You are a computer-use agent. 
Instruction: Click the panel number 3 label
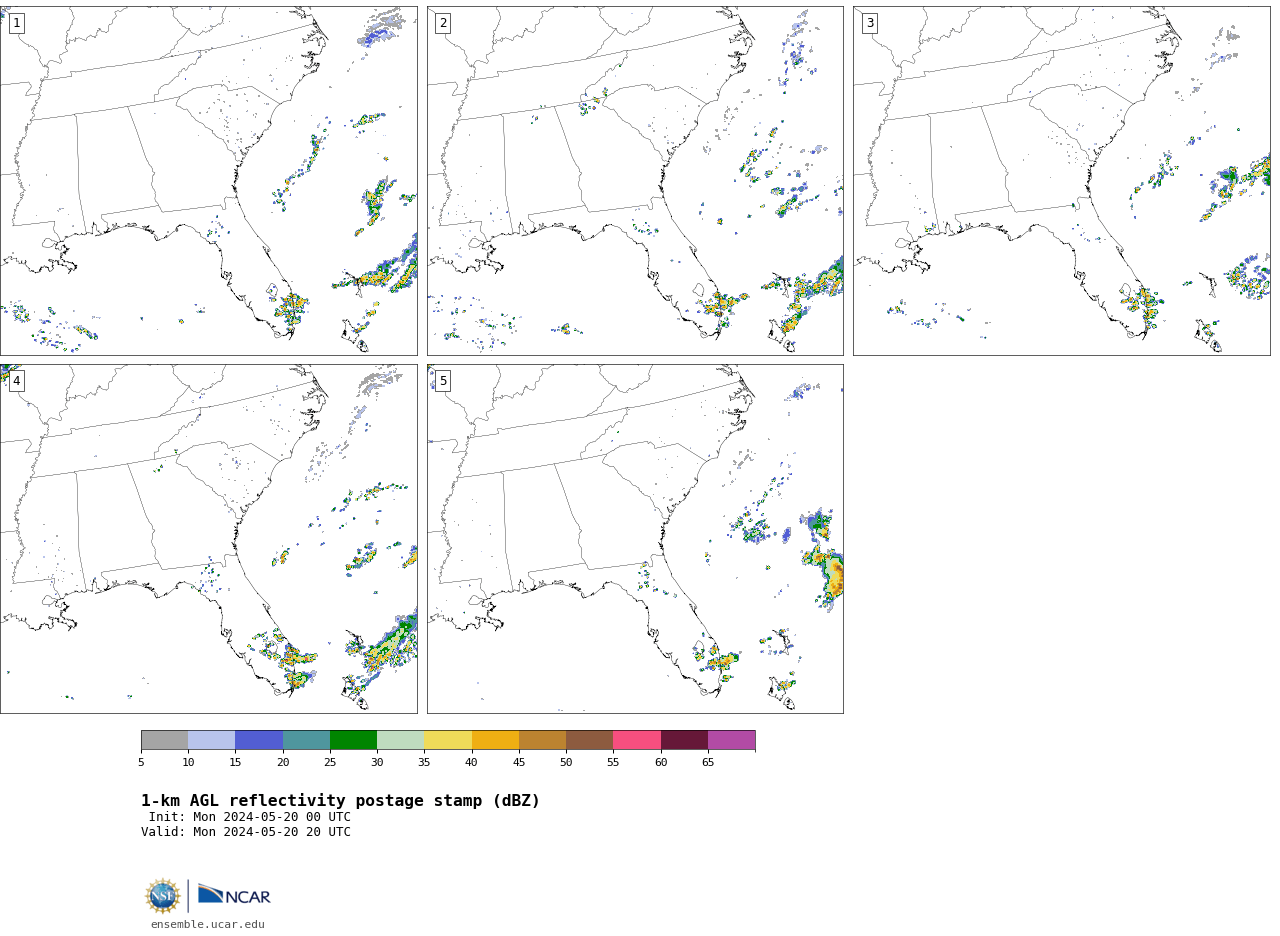[870, 23]
